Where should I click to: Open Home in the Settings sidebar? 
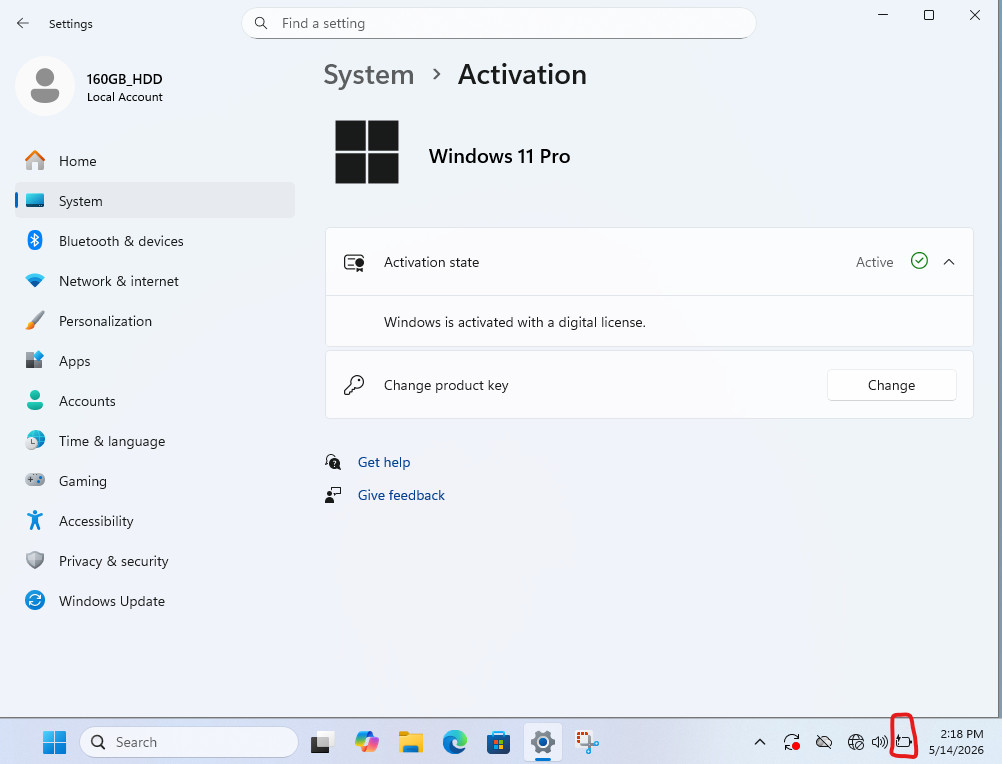tap(155, 161)
